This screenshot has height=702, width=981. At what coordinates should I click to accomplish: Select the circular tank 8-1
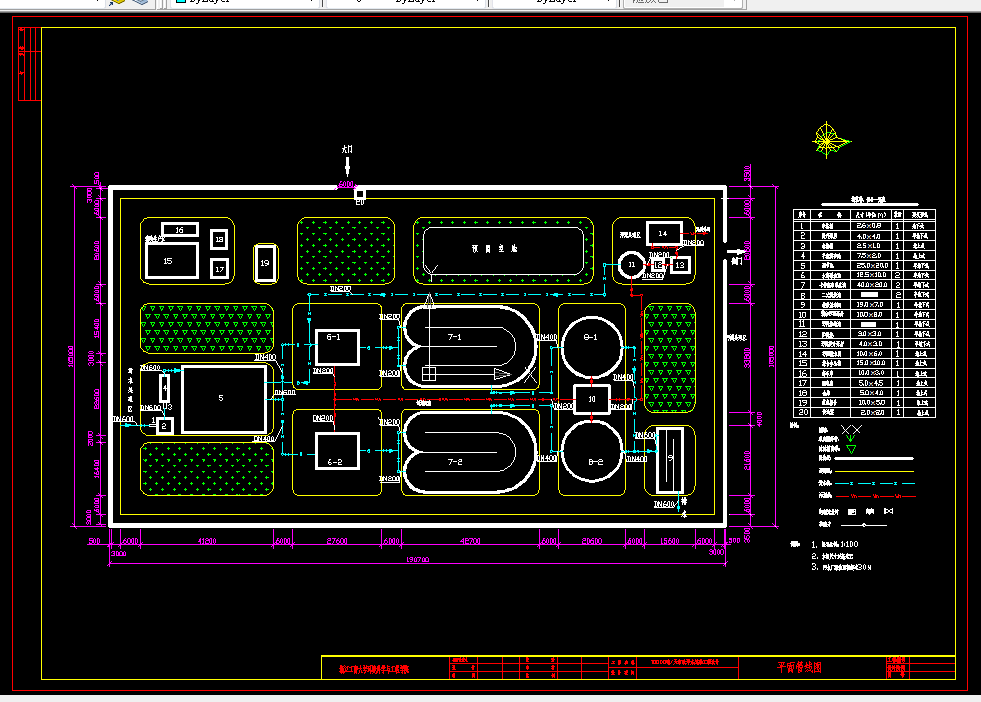click(591, 347)
